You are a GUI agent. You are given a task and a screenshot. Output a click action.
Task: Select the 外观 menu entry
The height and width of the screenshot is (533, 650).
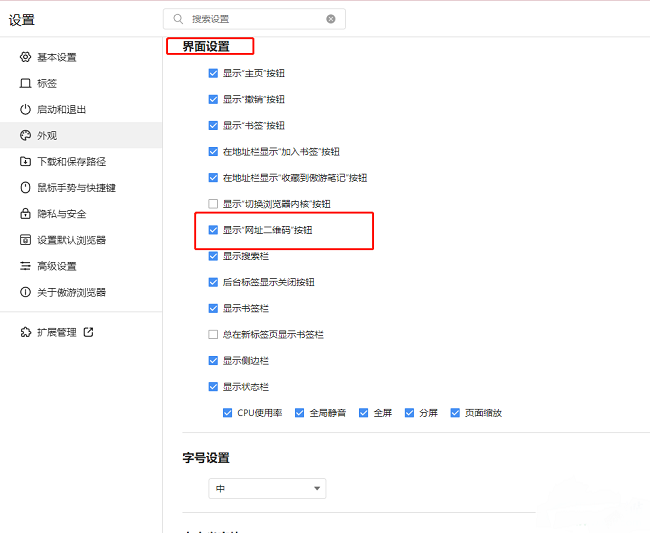81,135
